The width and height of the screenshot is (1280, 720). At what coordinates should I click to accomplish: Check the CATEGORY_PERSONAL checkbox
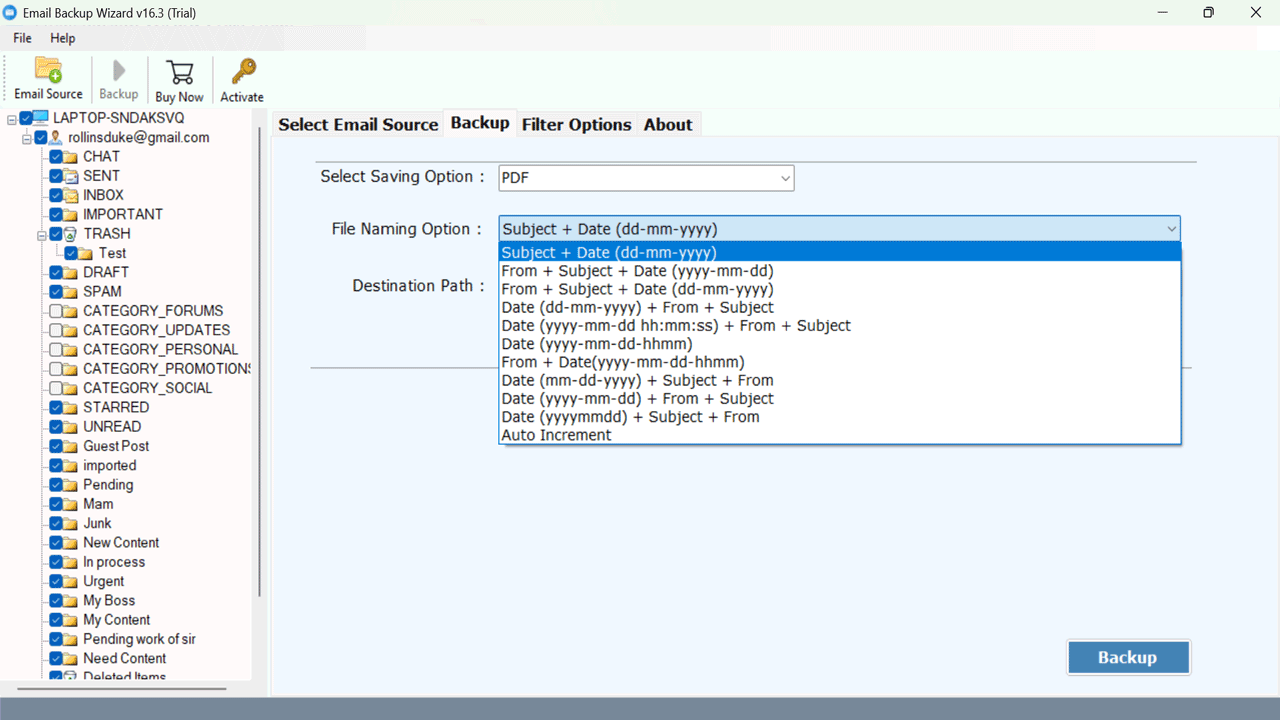[56, 350]
